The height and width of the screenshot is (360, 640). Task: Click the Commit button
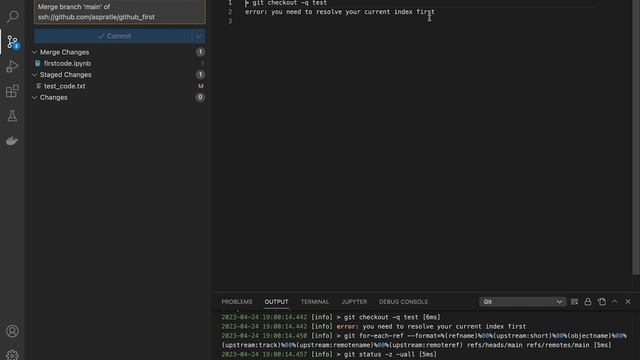pos(113,36)
